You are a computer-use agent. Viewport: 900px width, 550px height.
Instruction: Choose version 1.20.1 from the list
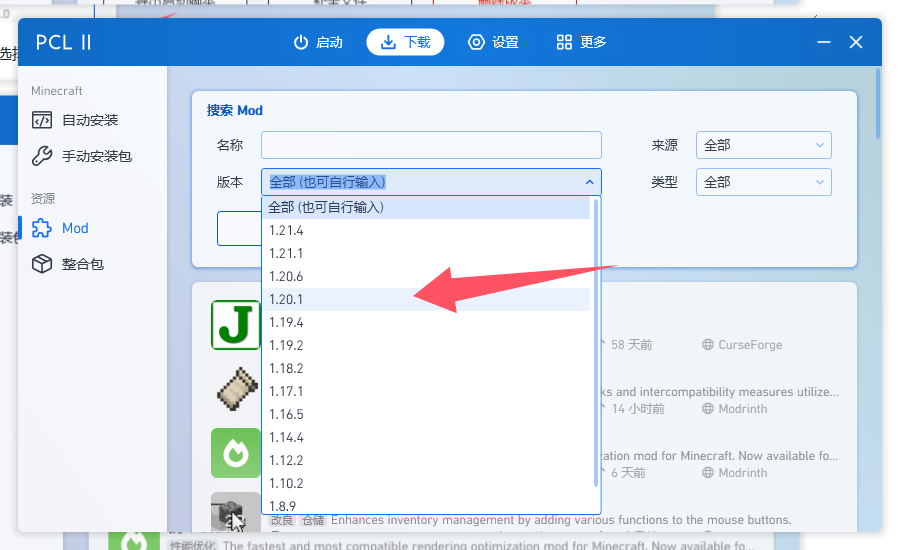click(x=286, y=299)
